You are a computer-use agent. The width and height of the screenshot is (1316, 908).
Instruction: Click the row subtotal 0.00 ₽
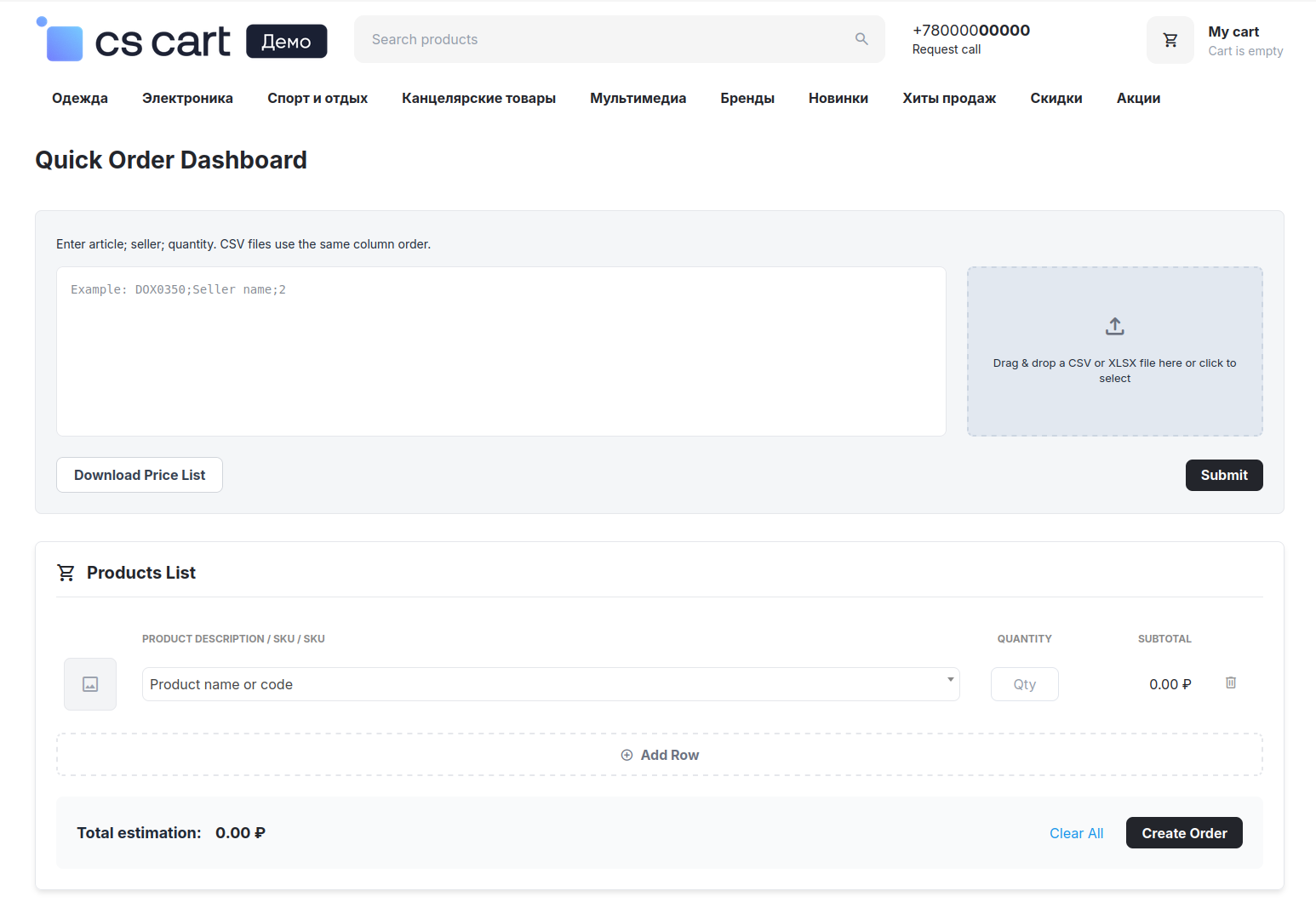[1170, 684]
